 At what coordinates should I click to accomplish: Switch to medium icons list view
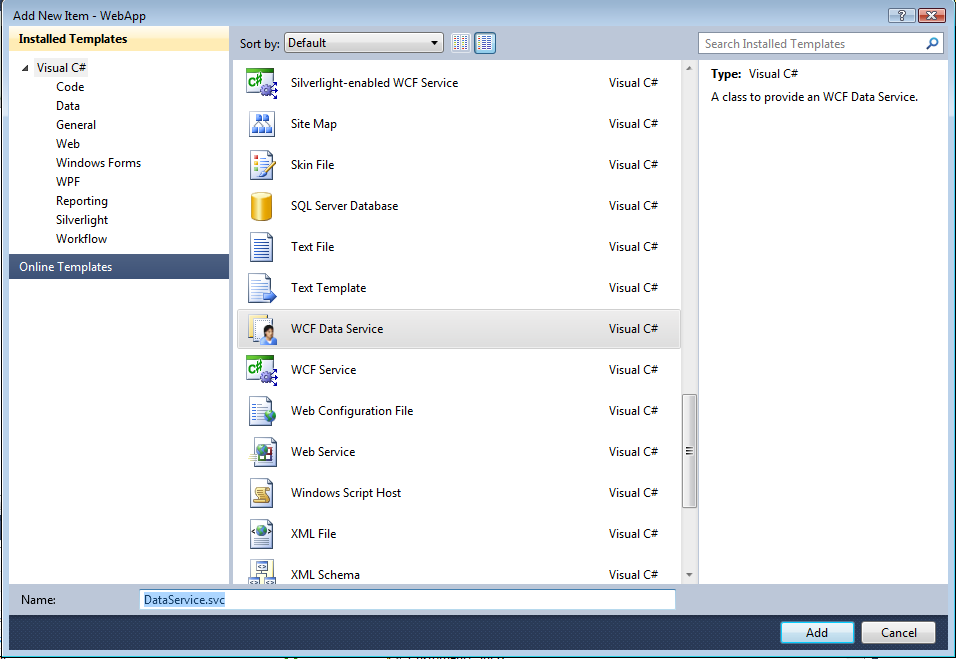coord(485,43)
